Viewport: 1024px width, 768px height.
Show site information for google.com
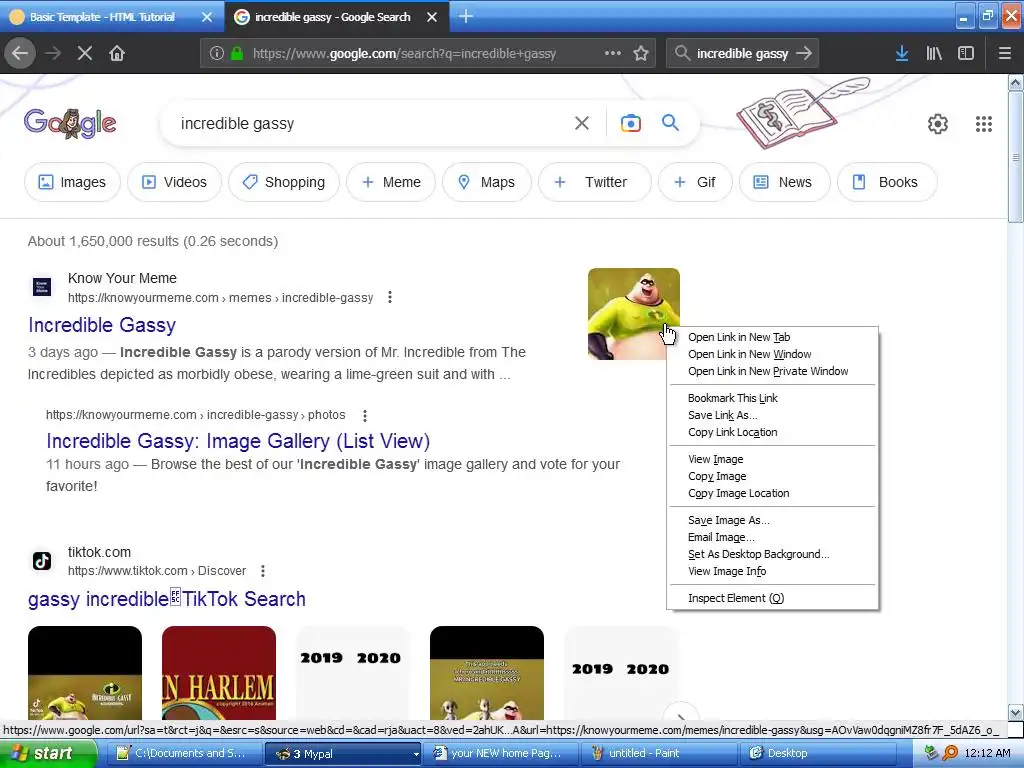(x=217, y=54)
